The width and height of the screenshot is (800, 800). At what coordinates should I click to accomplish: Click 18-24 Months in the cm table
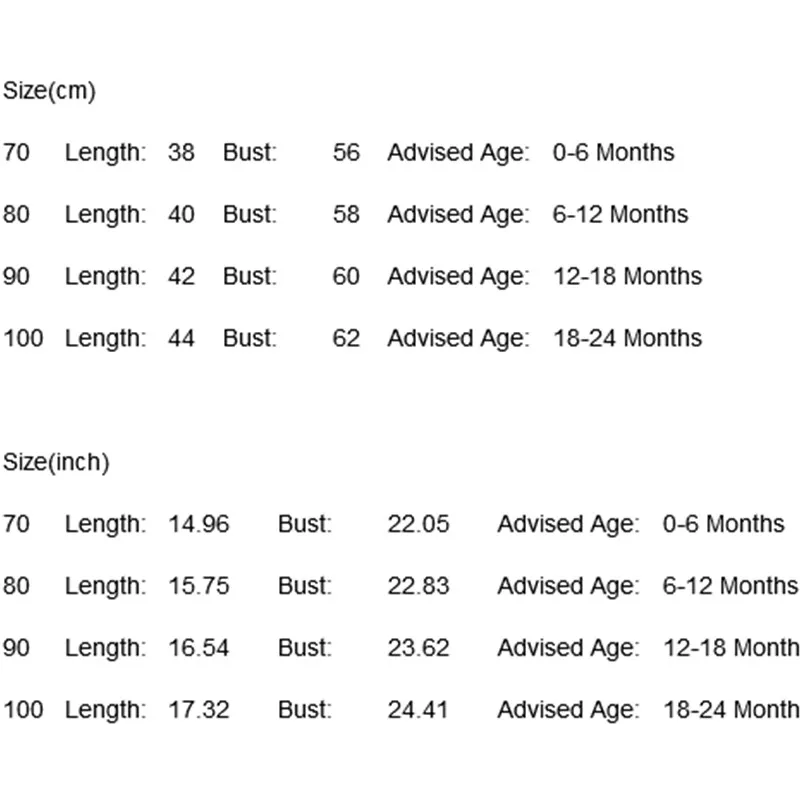(628, 339)
